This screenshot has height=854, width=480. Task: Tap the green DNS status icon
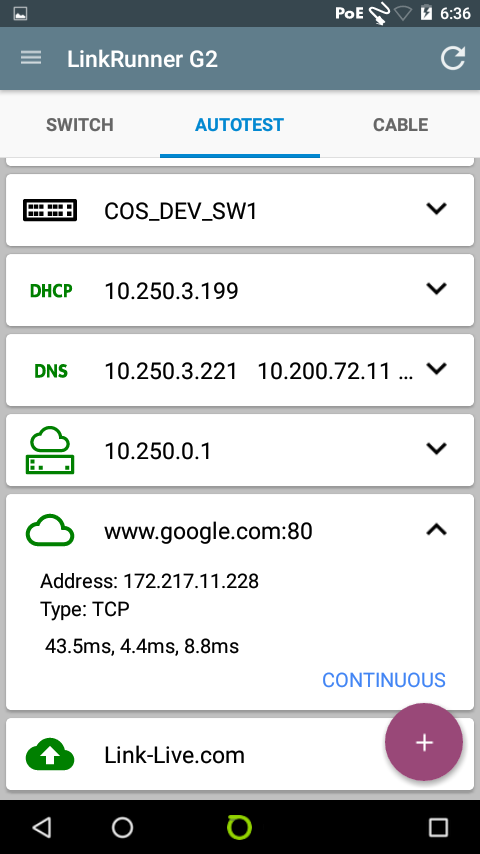51,371
